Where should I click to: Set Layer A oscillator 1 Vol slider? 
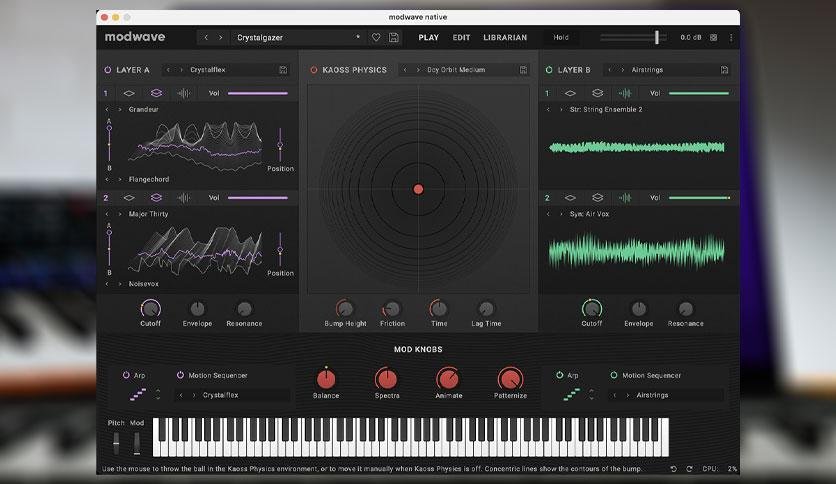pos(258,93)
